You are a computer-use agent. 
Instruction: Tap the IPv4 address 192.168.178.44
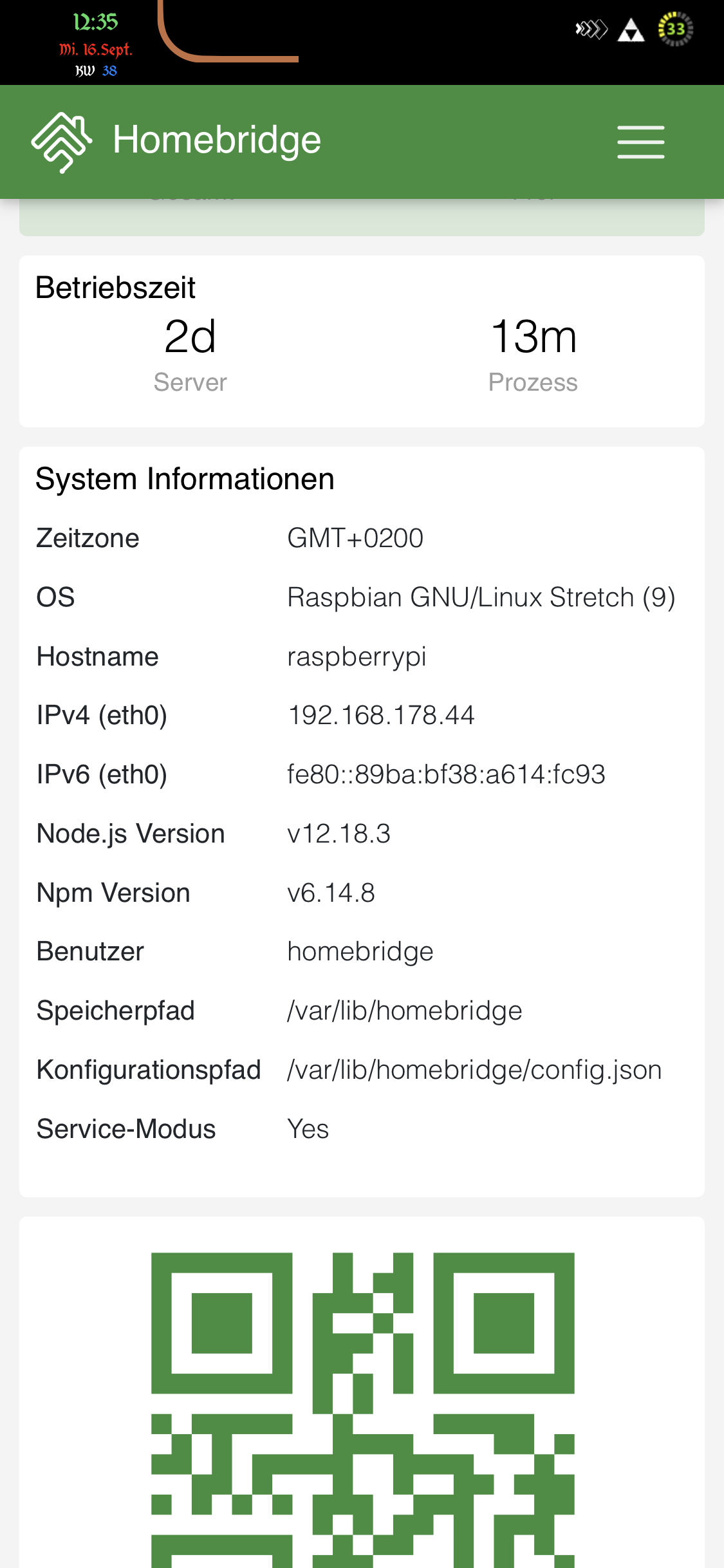381,715
